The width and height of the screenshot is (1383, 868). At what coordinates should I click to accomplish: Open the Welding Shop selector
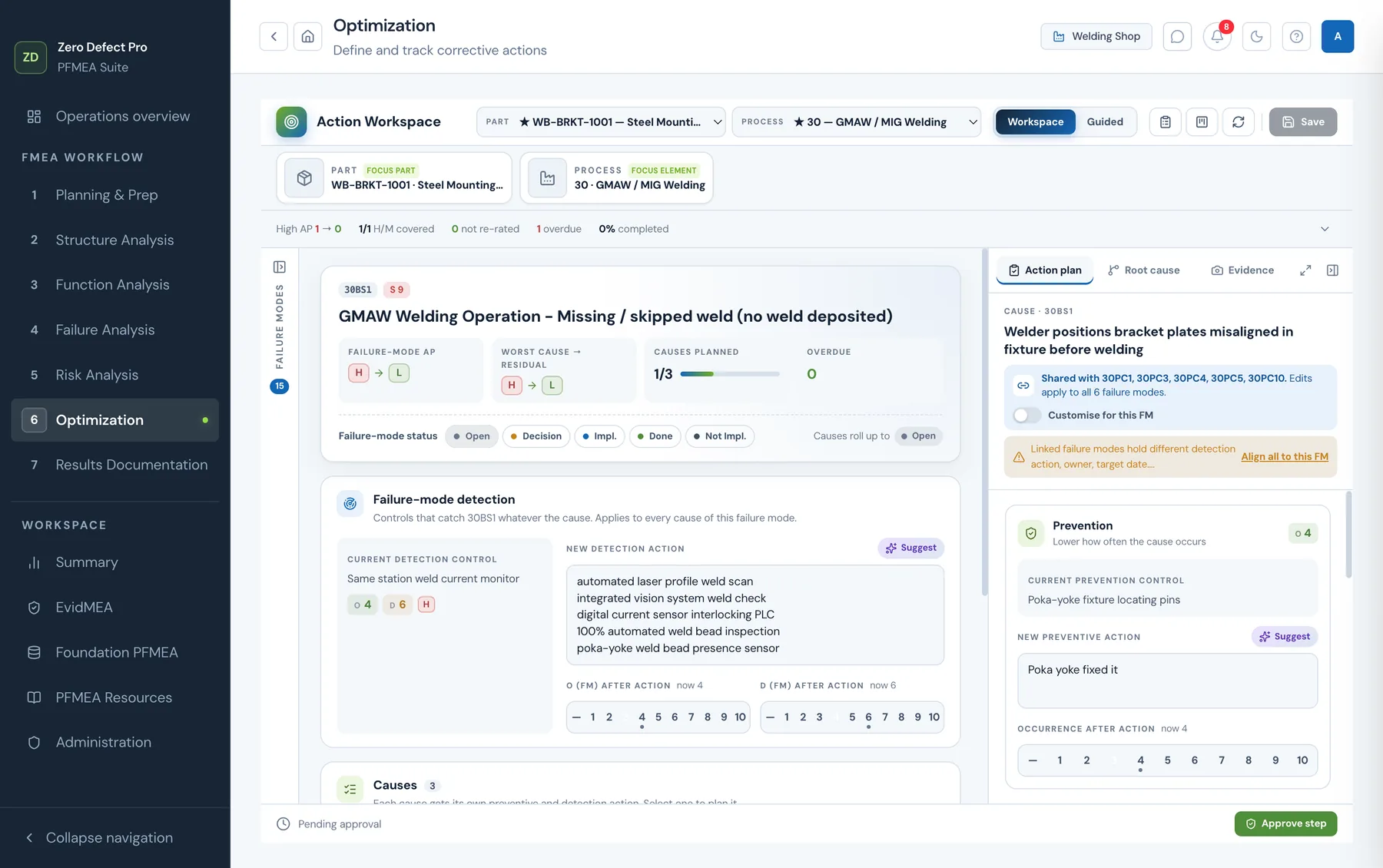pos(1096,36)
